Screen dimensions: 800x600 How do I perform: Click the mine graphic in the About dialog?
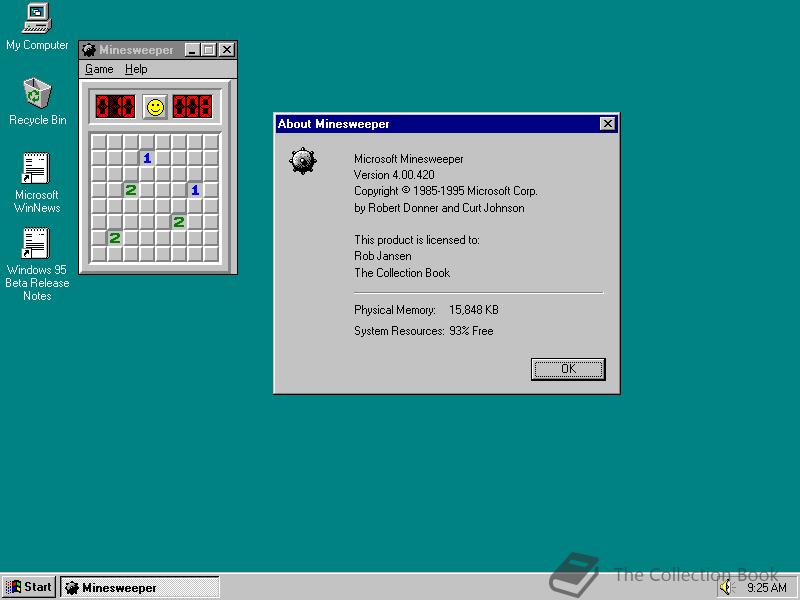(302, 160)
